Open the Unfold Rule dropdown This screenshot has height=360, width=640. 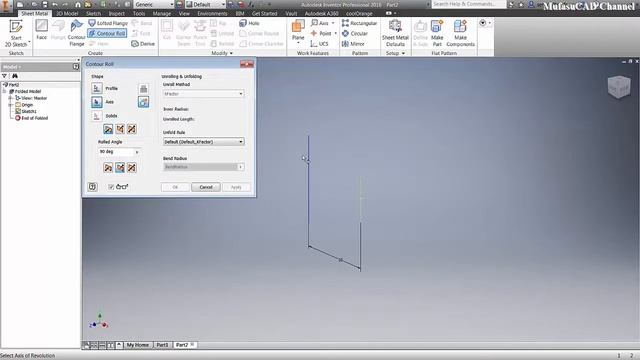204,142
